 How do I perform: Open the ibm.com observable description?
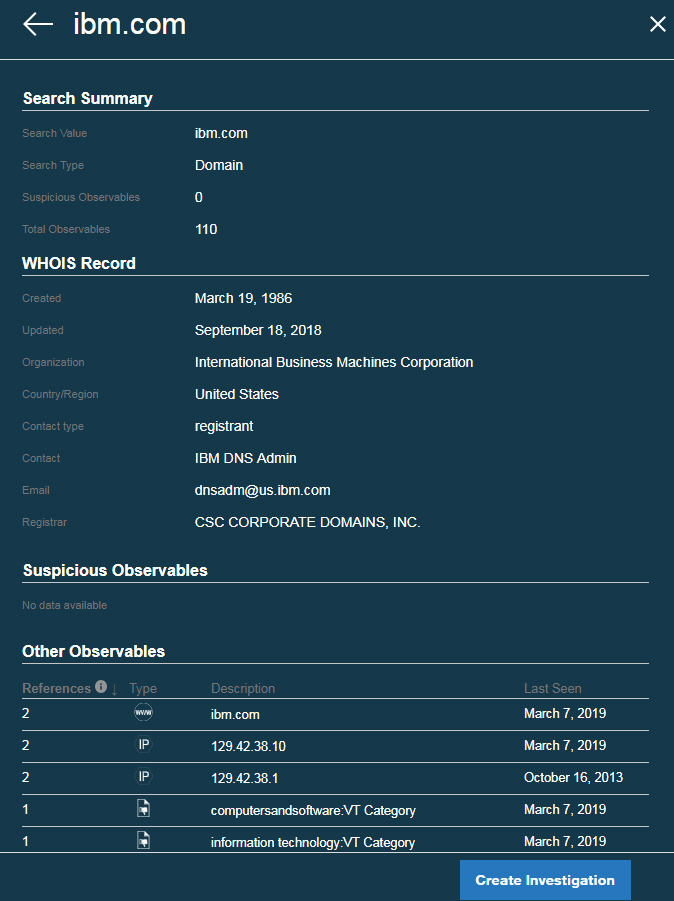pyautogui.click(x=235, y=714)
